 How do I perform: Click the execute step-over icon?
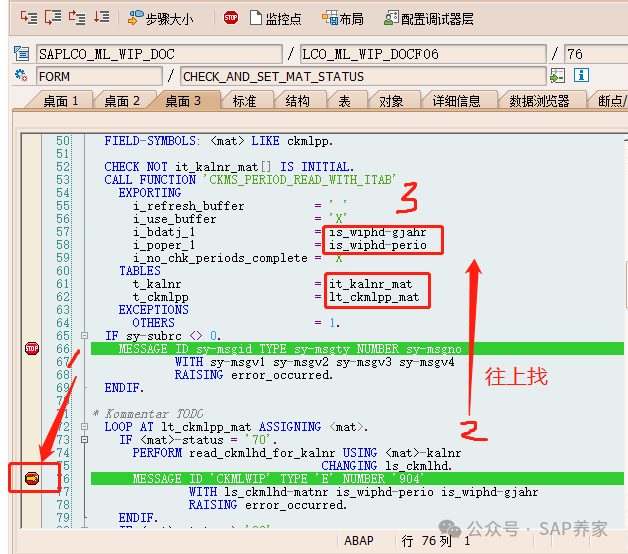[53, 18]
